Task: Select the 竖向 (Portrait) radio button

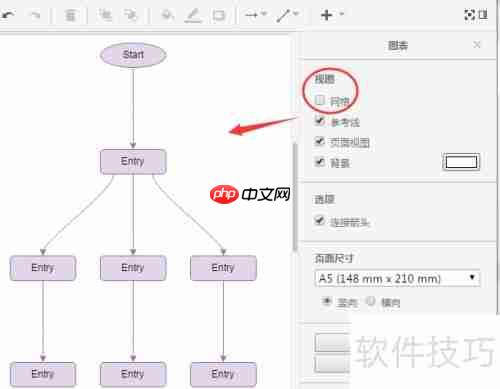Action: coord(327,301)
